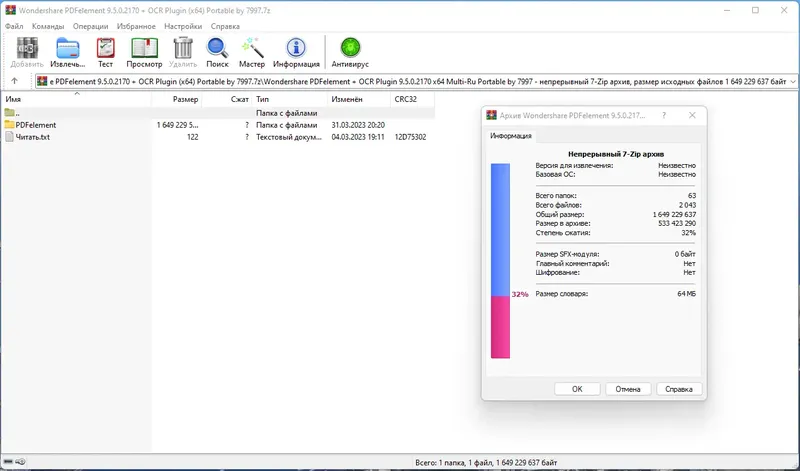Close the archive information dialog
The image size is (800, 471).
click(692, 115)
